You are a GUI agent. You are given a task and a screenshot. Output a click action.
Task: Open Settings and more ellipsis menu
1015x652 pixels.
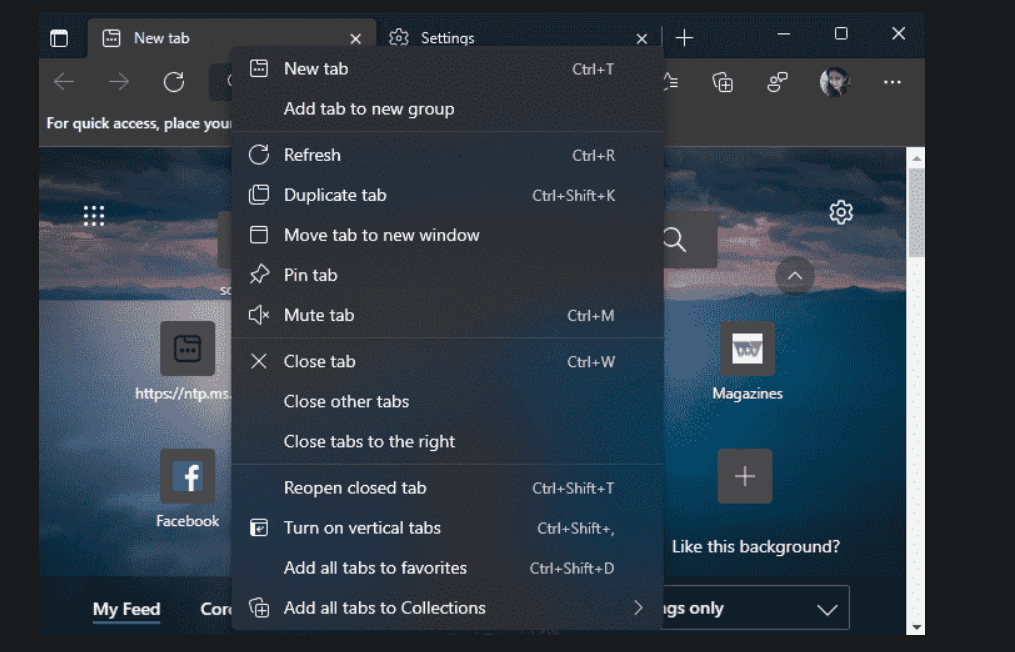(x=892, y=82)
